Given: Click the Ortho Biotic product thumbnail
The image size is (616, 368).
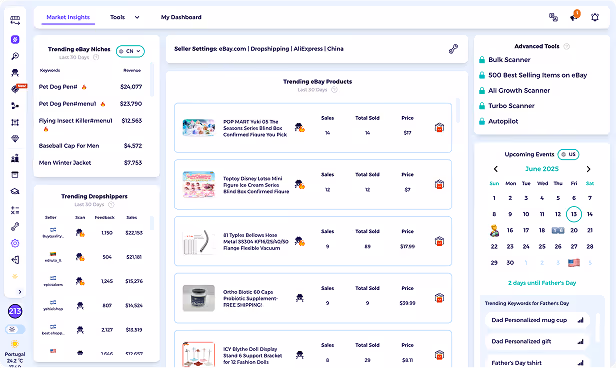Looking at the screenshot, I should coord(199,298).
